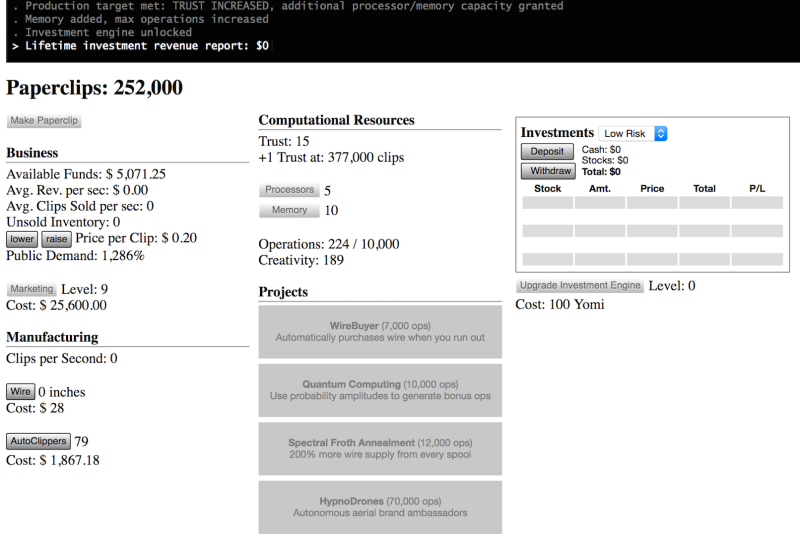Screen dimensions: 800x537
Task: Click the dropdown arrows beside Low Risk
Action: pyautogui.click(x=661, y=134)
